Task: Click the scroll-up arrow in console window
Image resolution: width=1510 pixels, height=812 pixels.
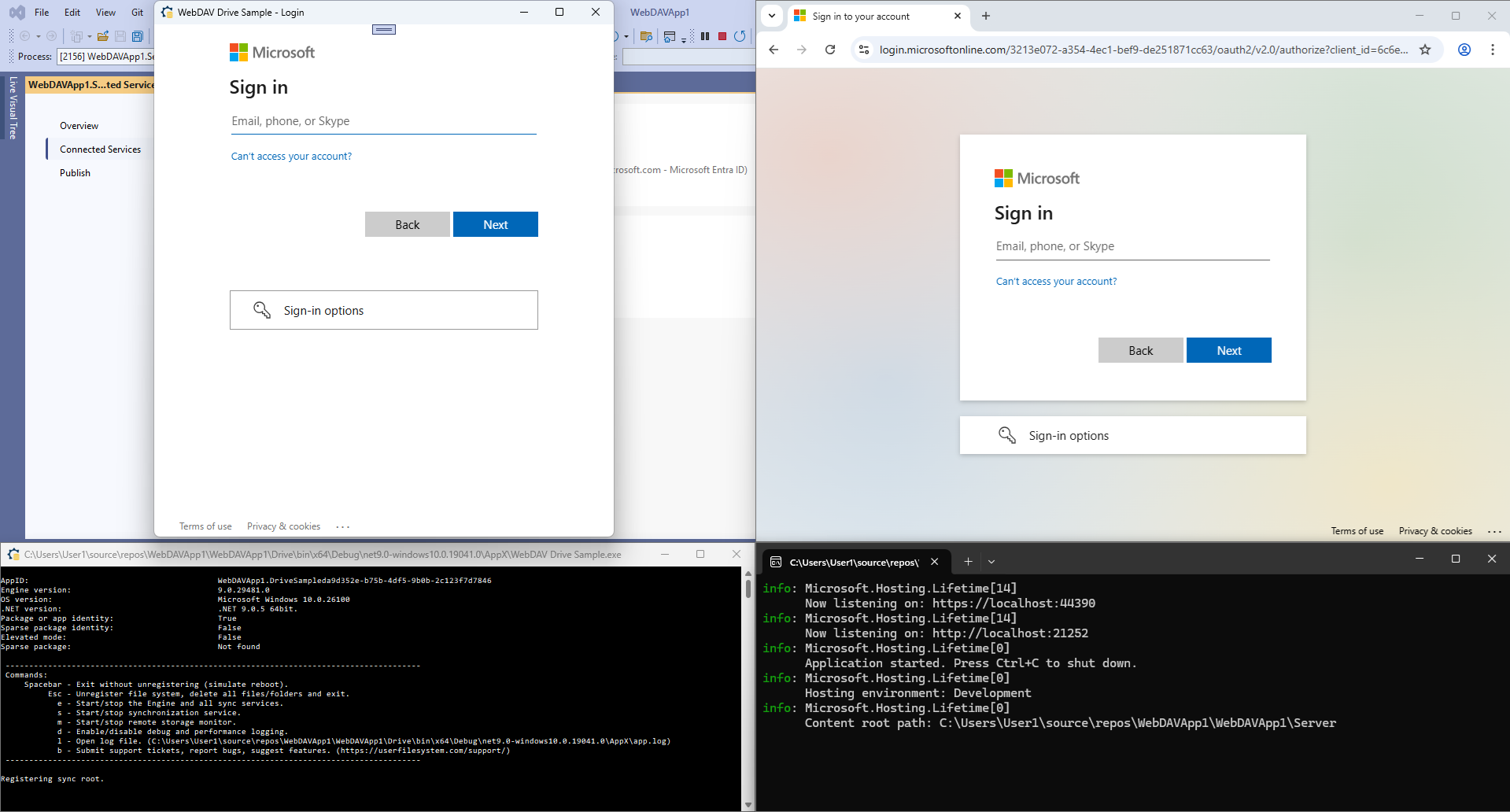Action: [748, 573]
